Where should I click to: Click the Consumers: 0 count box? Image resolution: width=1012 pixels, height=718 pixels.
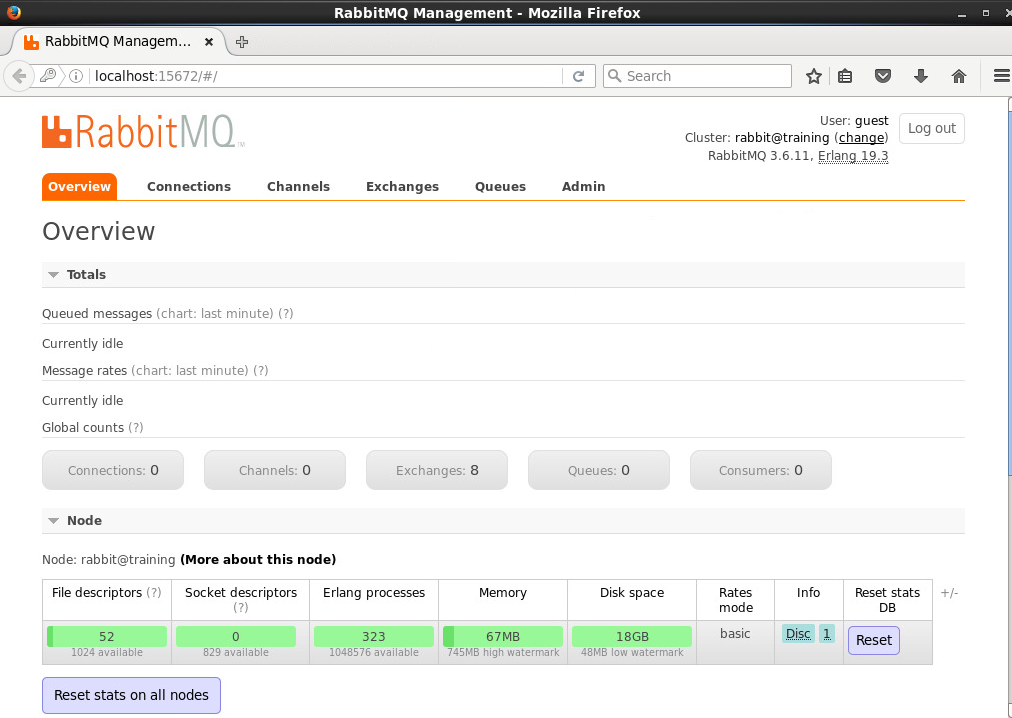tap(761, 470)
